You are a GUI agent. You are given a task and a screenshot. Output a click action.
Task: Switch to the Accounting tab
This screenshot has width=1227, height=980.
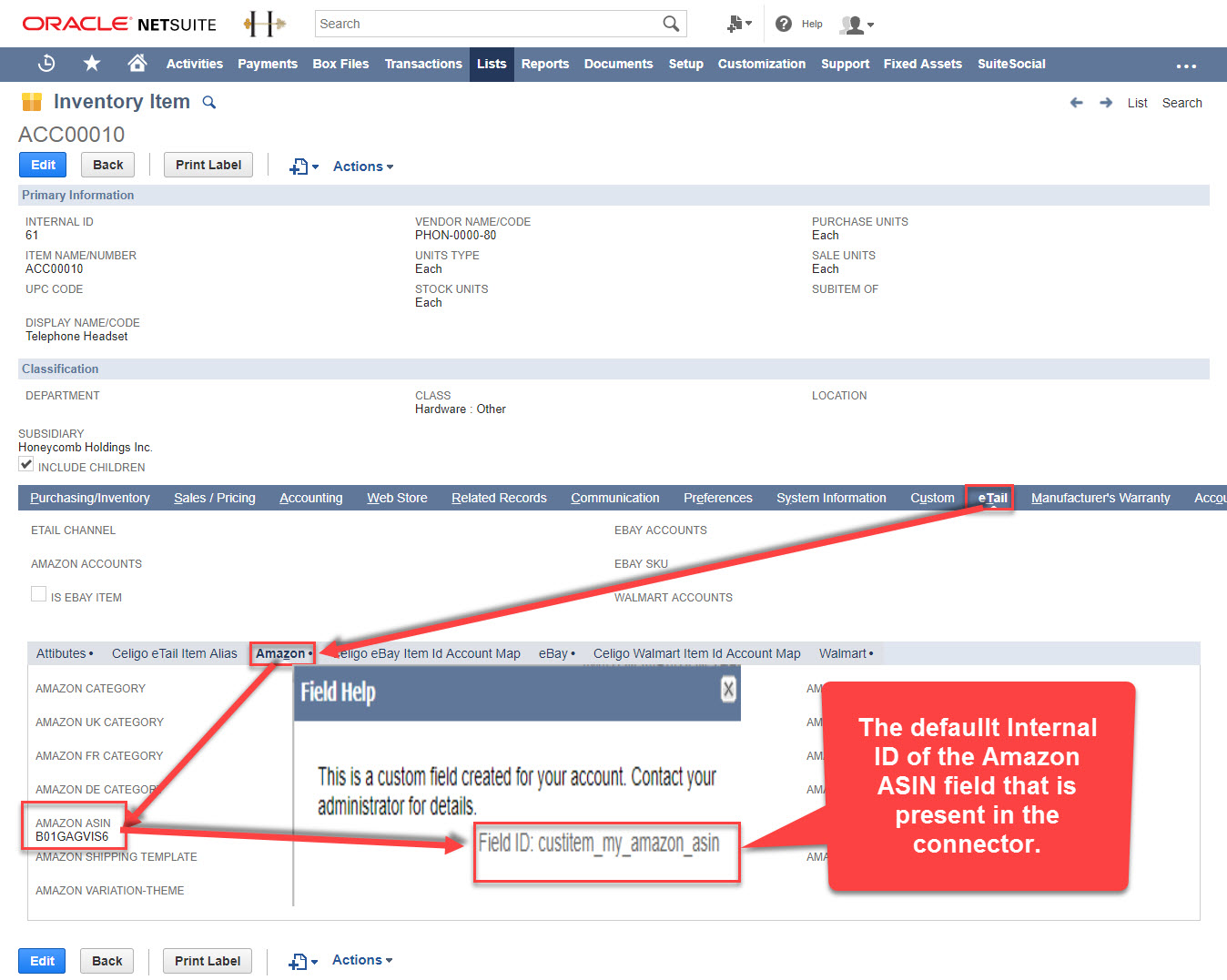311,498
